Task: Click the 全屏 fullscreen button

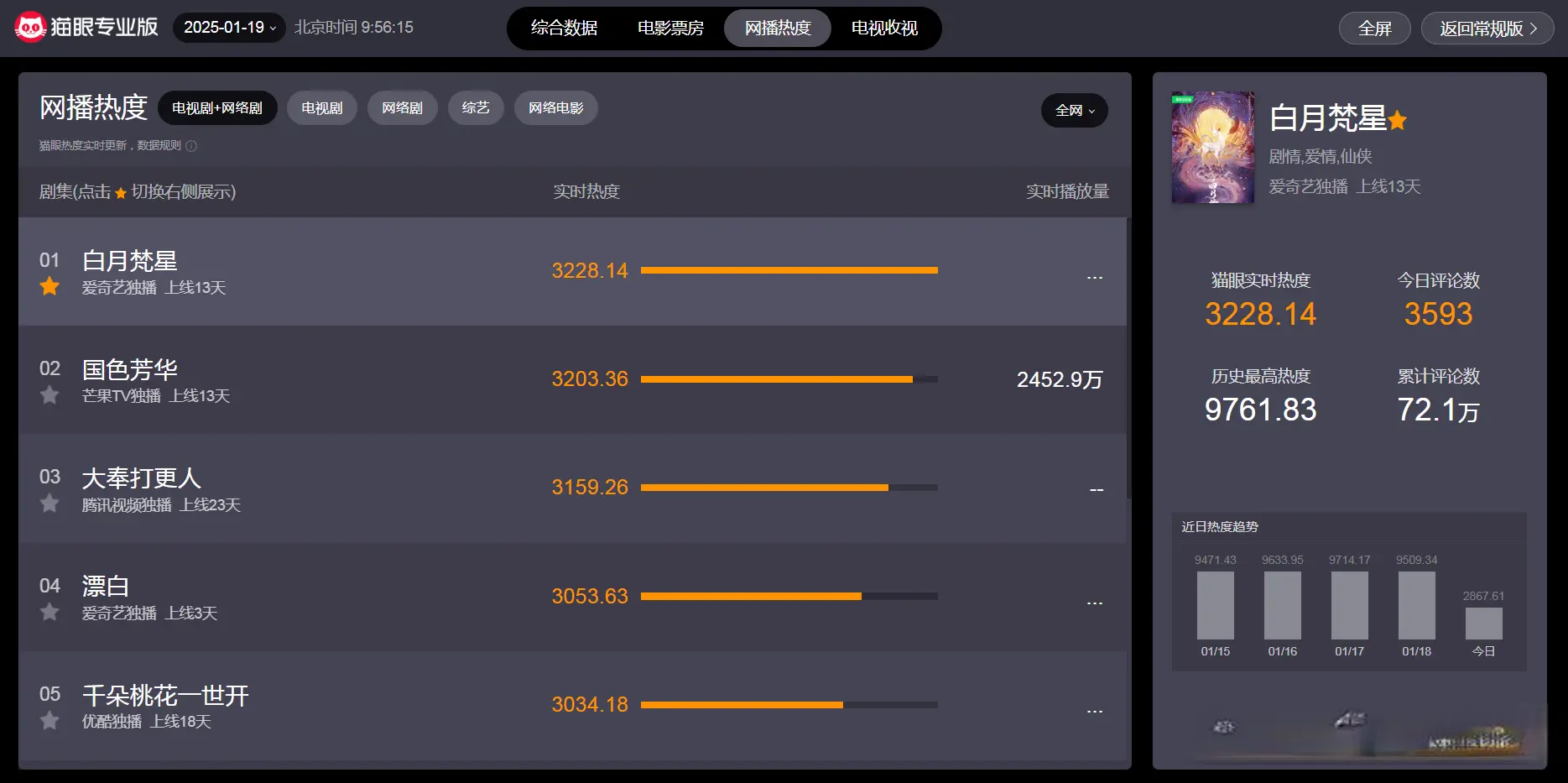Action: [x=1375, y=29]
